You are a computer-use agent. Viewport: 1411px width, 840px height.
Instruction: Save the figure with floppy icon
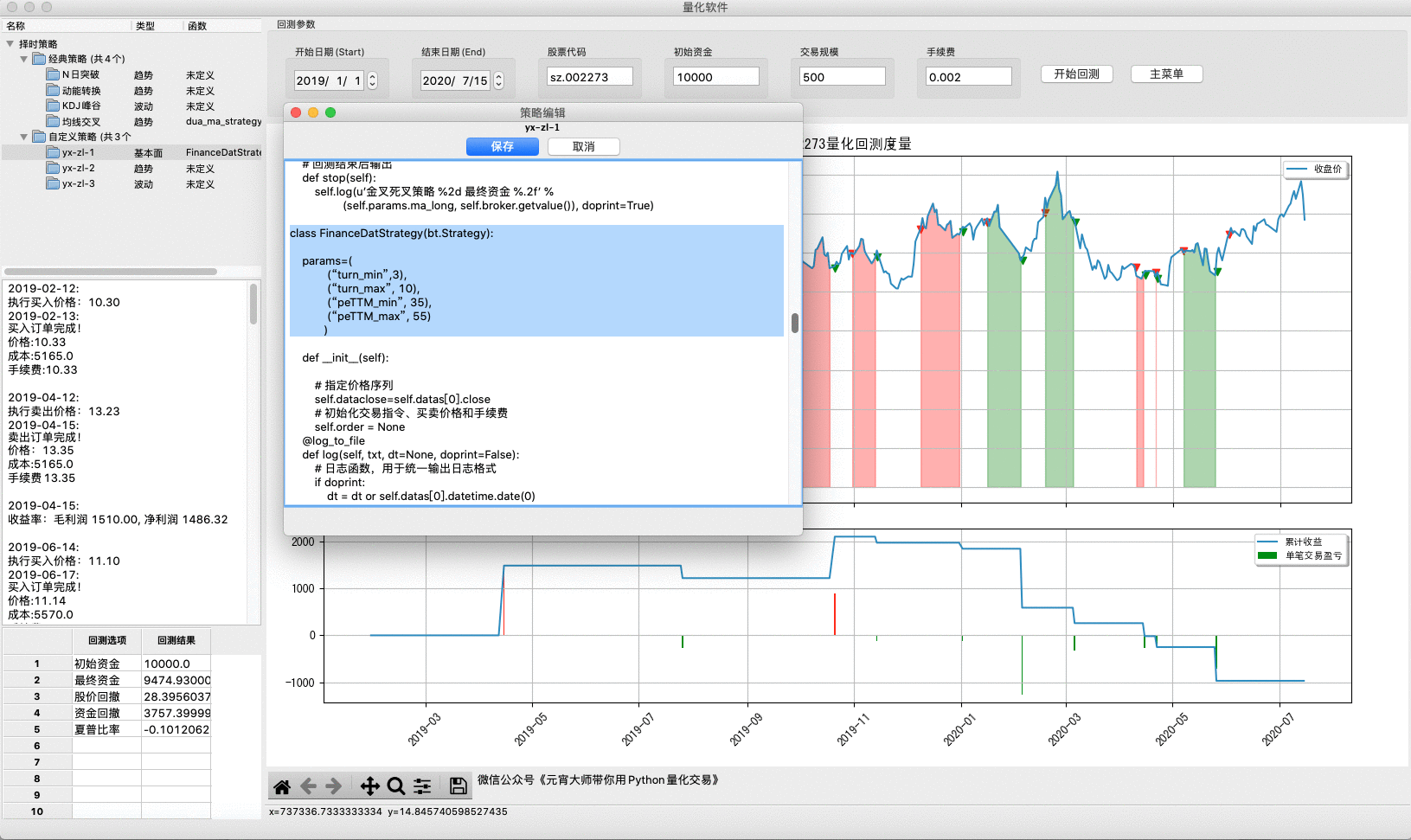[x=459, y=786]
